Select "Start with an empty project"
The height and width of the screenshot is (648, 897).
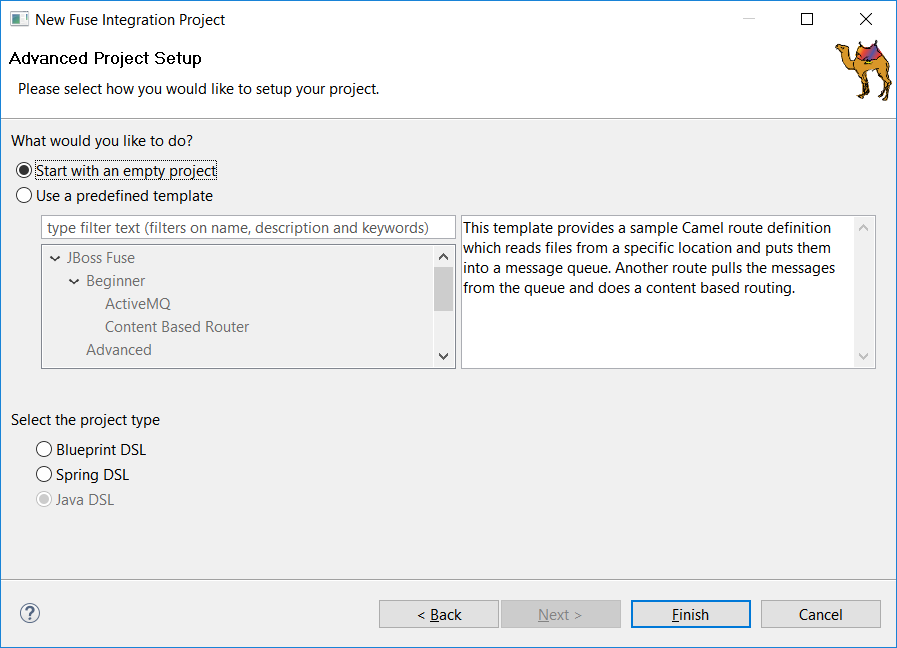[x=24, y=171]
